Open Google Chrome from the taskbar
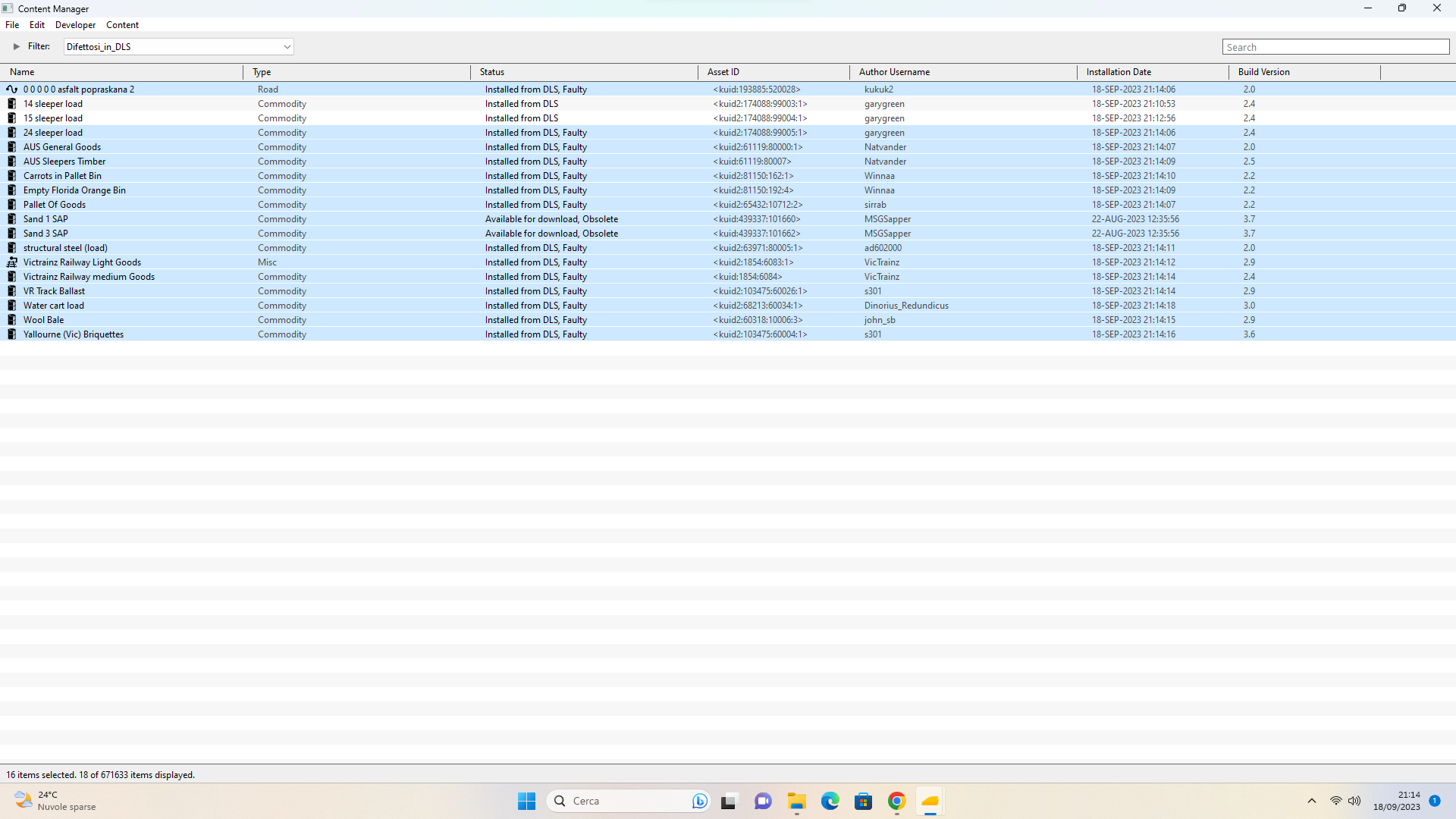Screen dimensions: 1456x819 pyautogui.click(x=897, y=801)
